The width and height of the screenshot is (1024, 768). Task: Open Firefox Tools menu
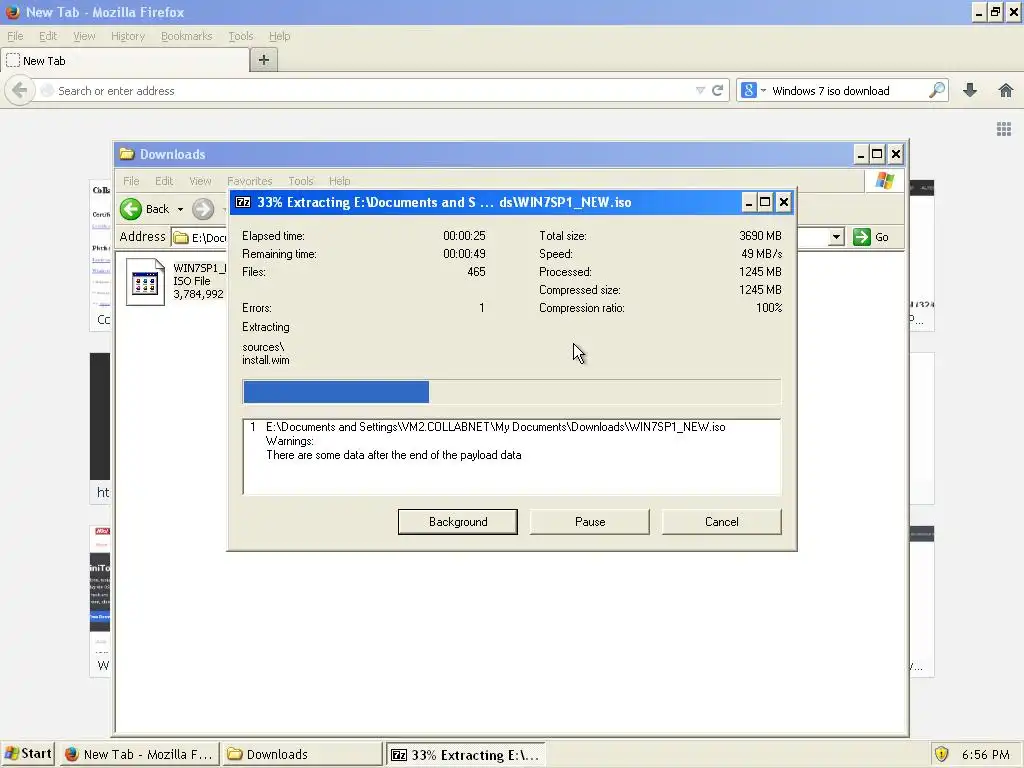240,36
